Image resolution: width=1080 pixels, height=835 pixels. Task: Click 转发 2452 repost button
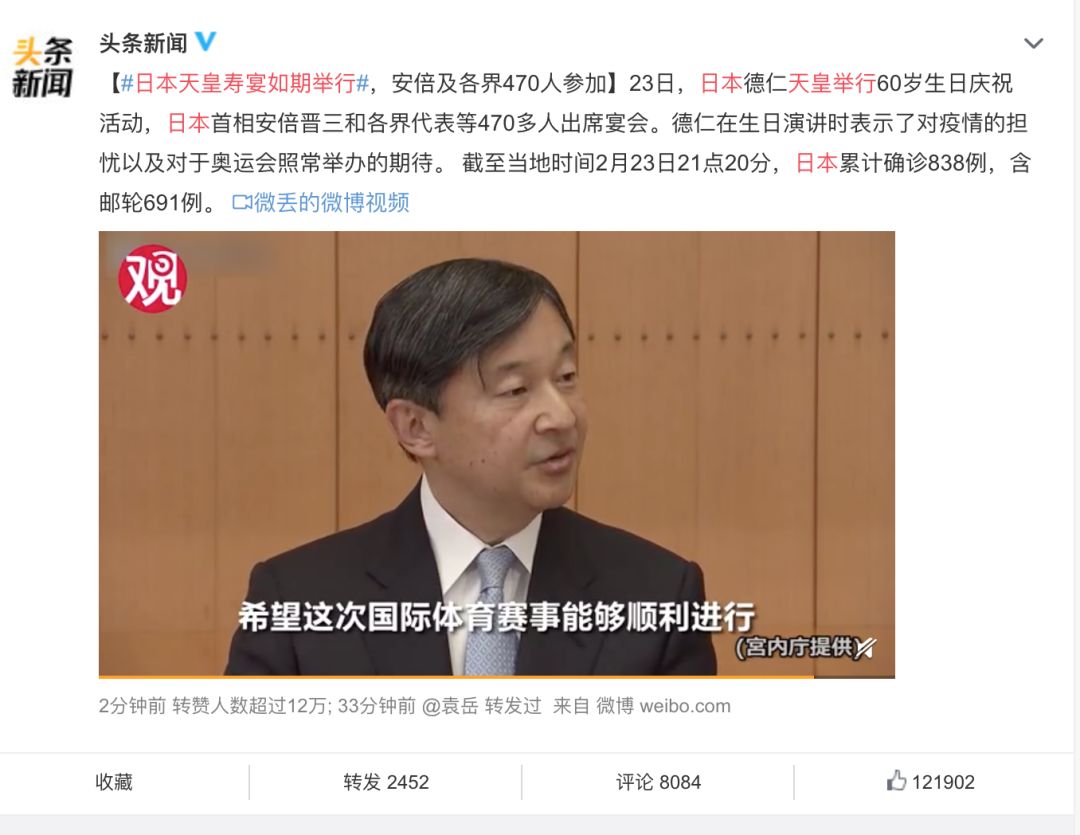[x=386, y=782]
